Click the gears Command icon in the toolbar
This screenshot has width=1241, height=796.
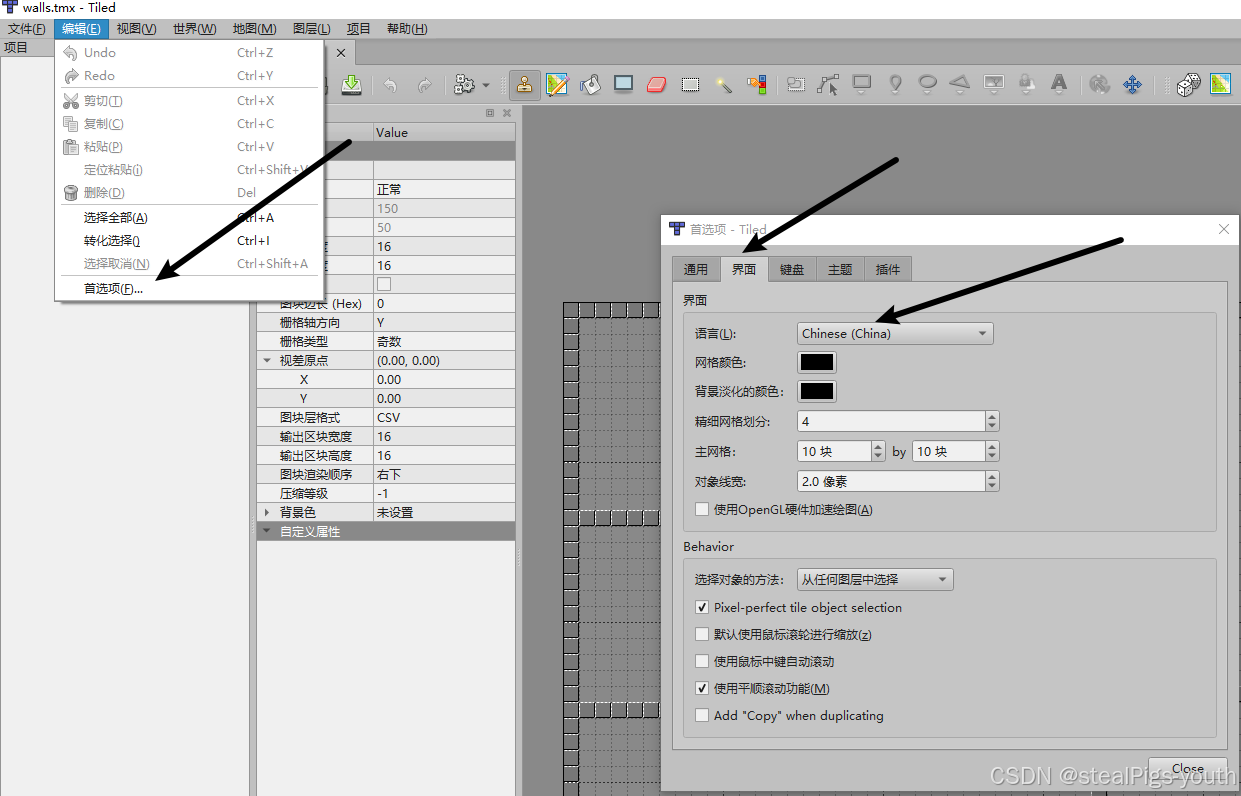click(x=464, y=85)
